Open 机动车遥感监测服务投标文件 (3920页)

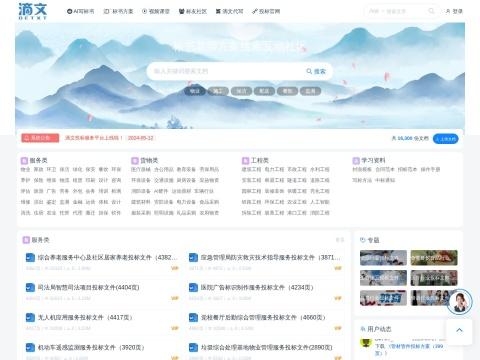click(x=91, y=348)
